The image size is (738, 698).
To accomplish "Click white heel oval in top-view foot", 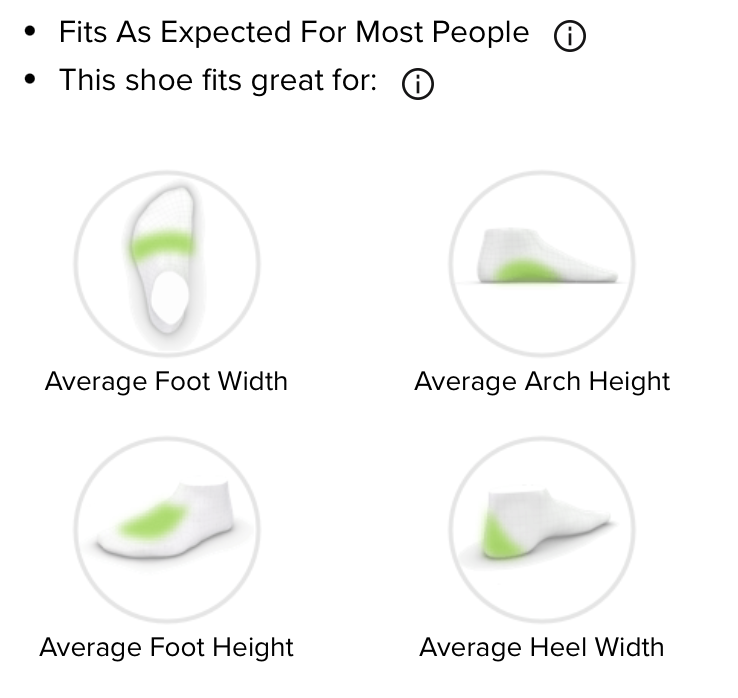I will (169, 297).
